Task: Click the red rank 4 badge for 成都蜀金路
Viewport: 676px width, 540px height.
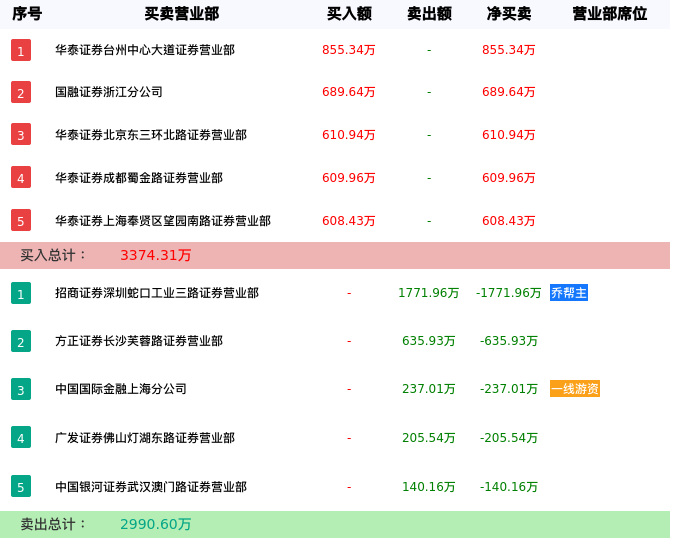Action: click(x=21, y=178)
